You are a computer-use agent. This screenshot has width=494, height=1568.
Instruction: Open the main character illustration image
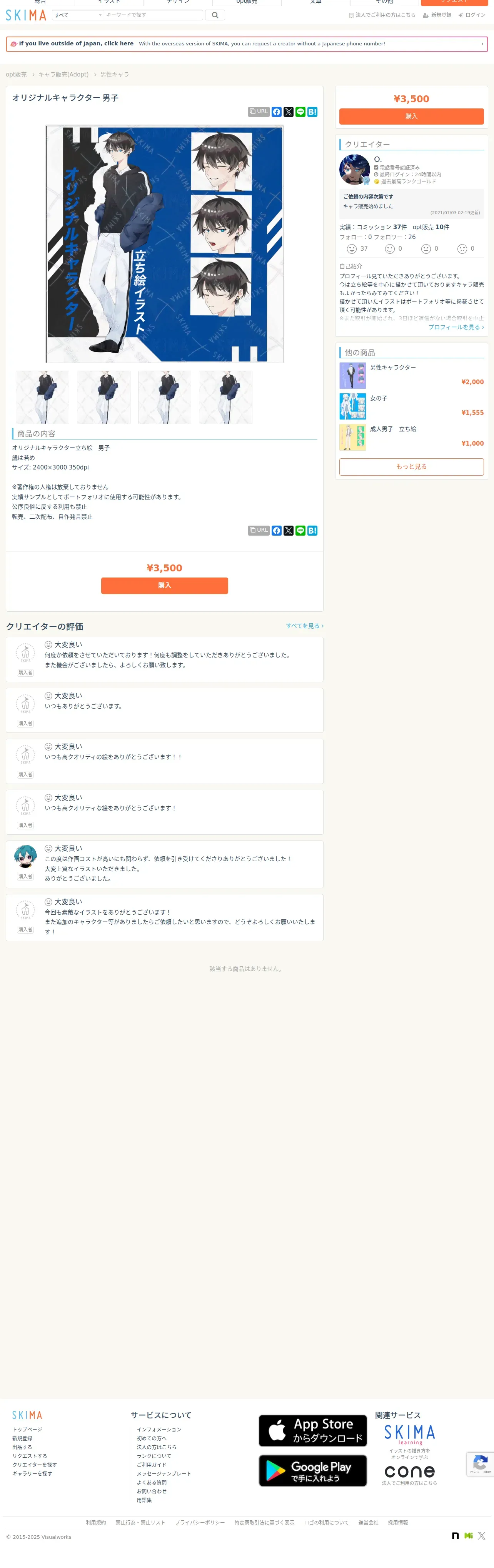tap(164, 244)
